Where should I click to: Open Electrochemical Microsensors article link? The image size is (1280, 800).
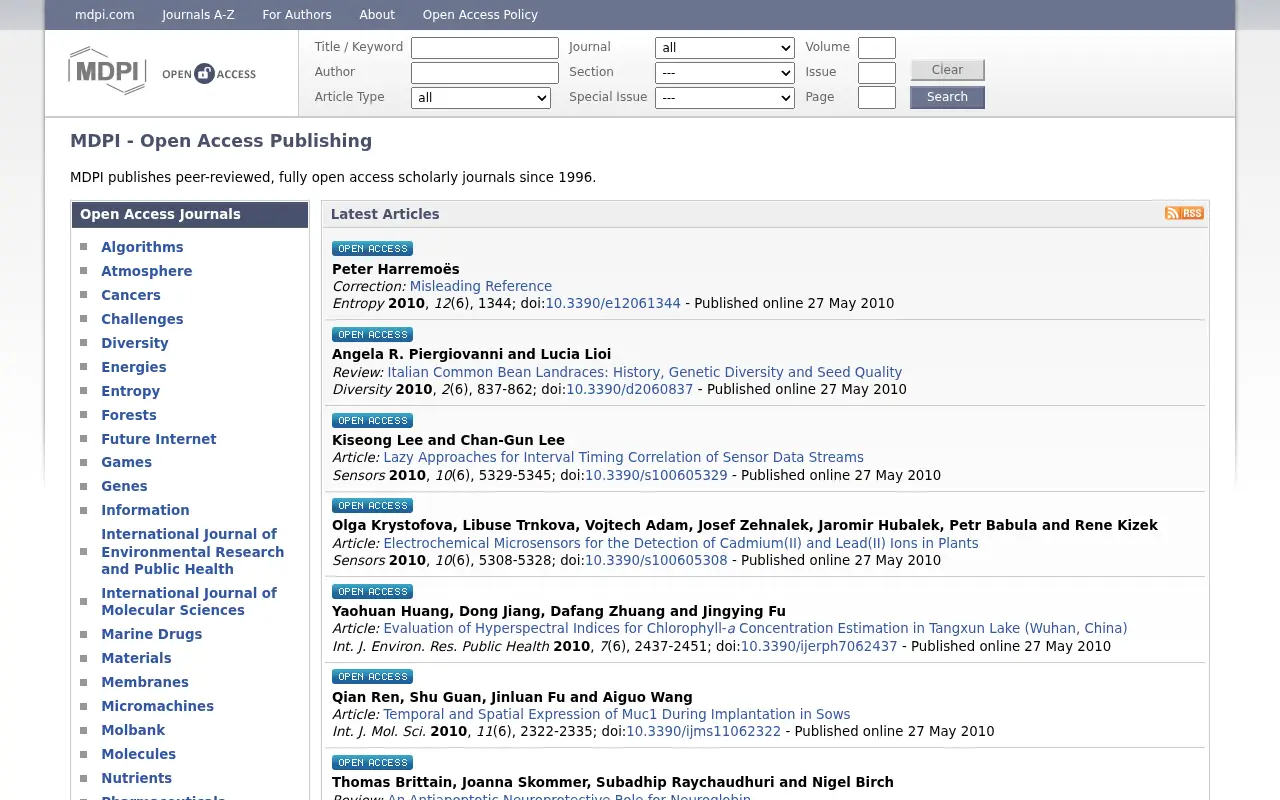tap(681, 543)
